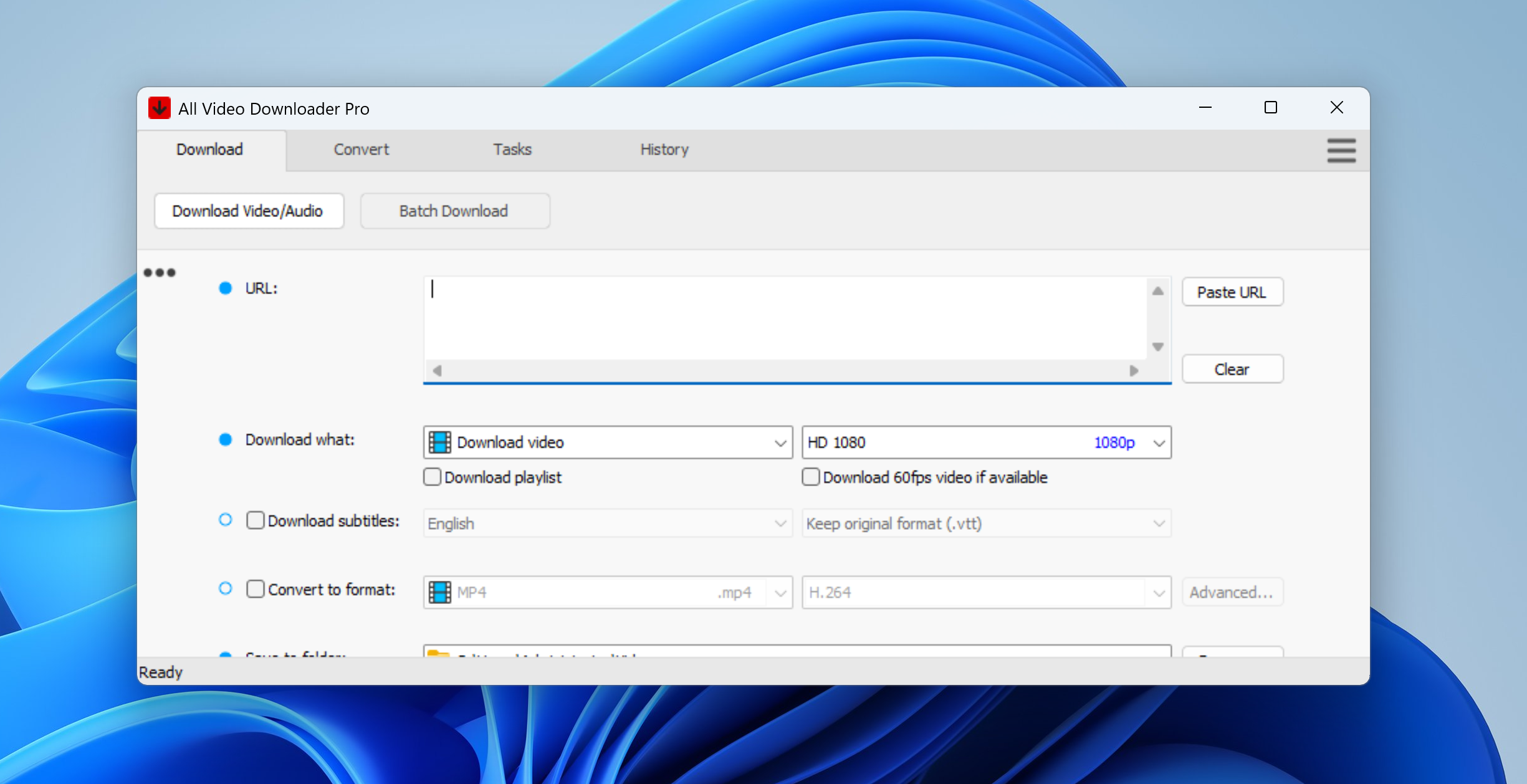The height and width of the screenshot is (784, 1527).
Task: Click the blue bullet beside Download what
Action: (226, 439)
